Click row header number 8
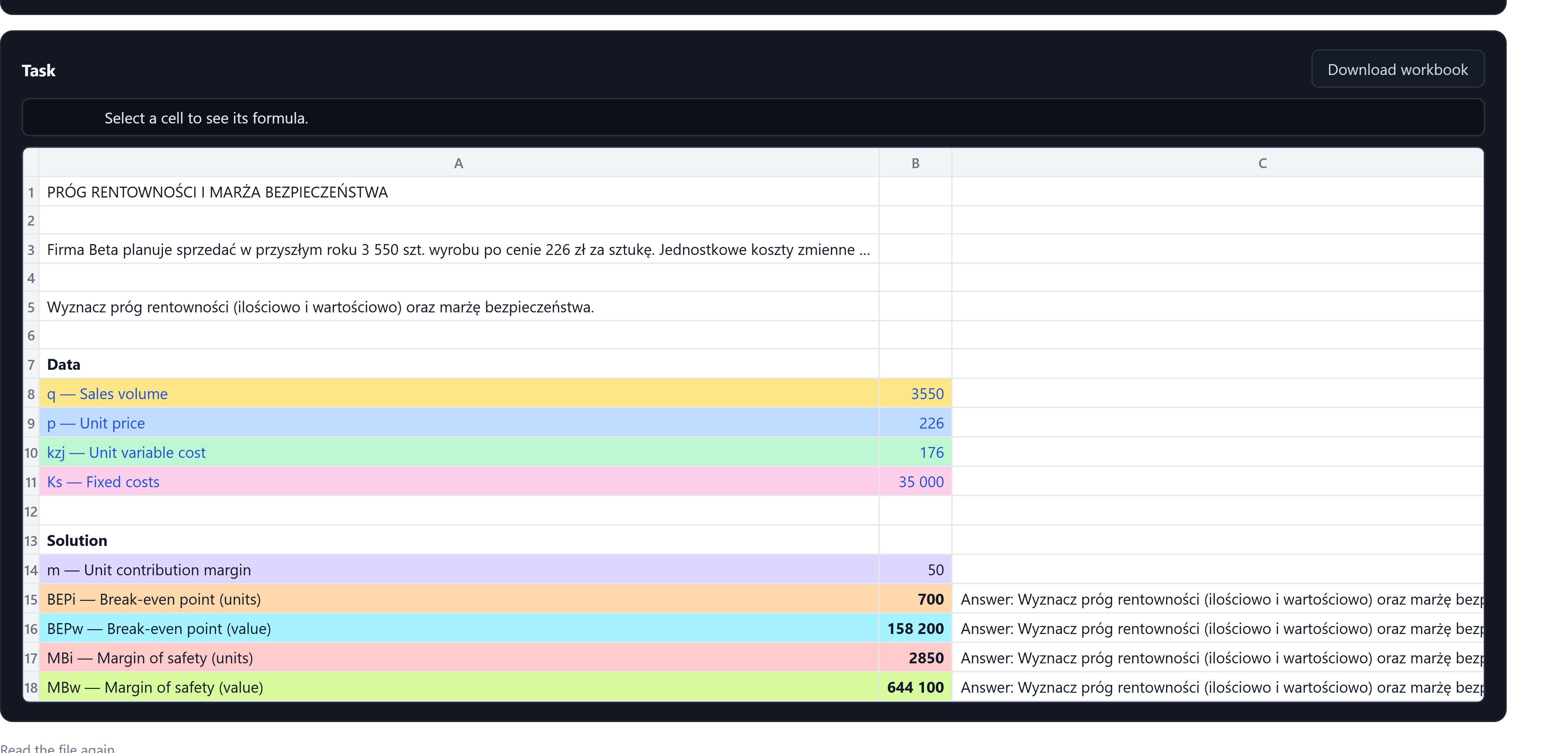The image size is (1568, 753). click(31, 393)
